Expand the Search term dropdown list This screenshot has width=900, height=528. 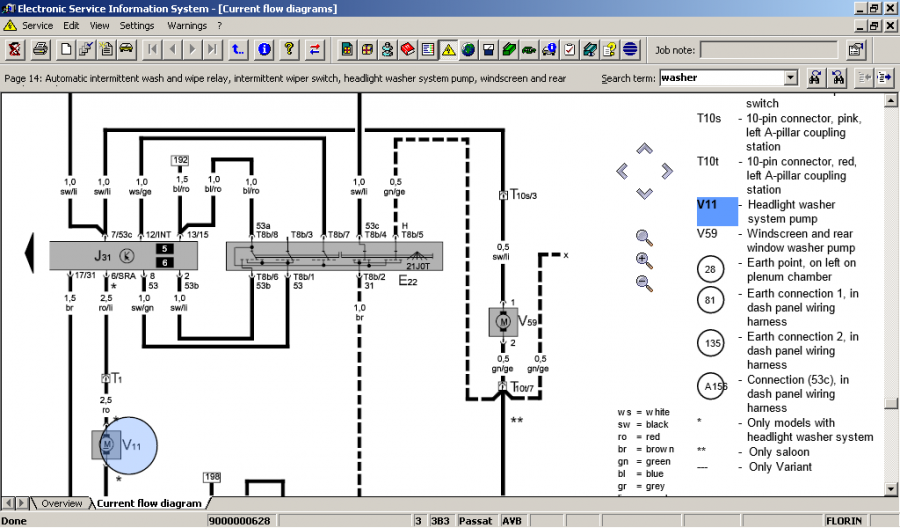[x=790, y=78]
